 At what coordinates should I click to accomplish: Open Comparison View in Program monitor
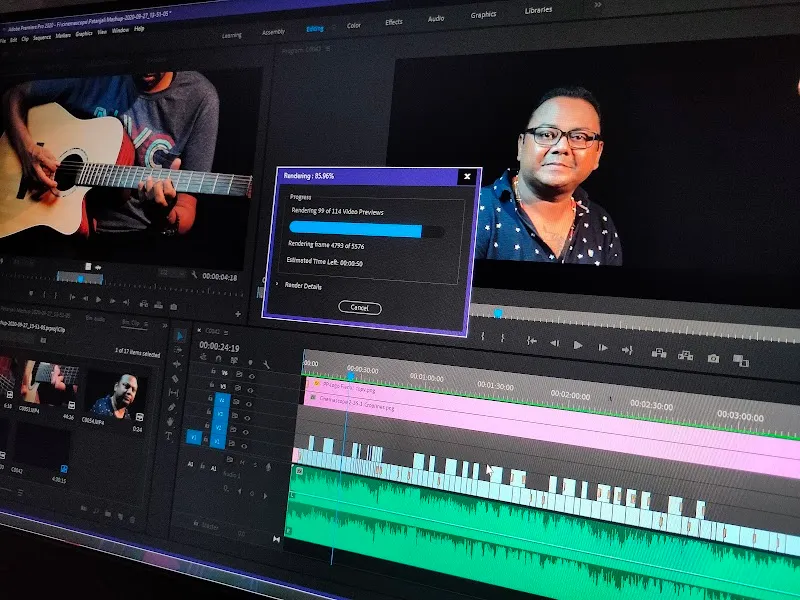(x=740, y=361)
